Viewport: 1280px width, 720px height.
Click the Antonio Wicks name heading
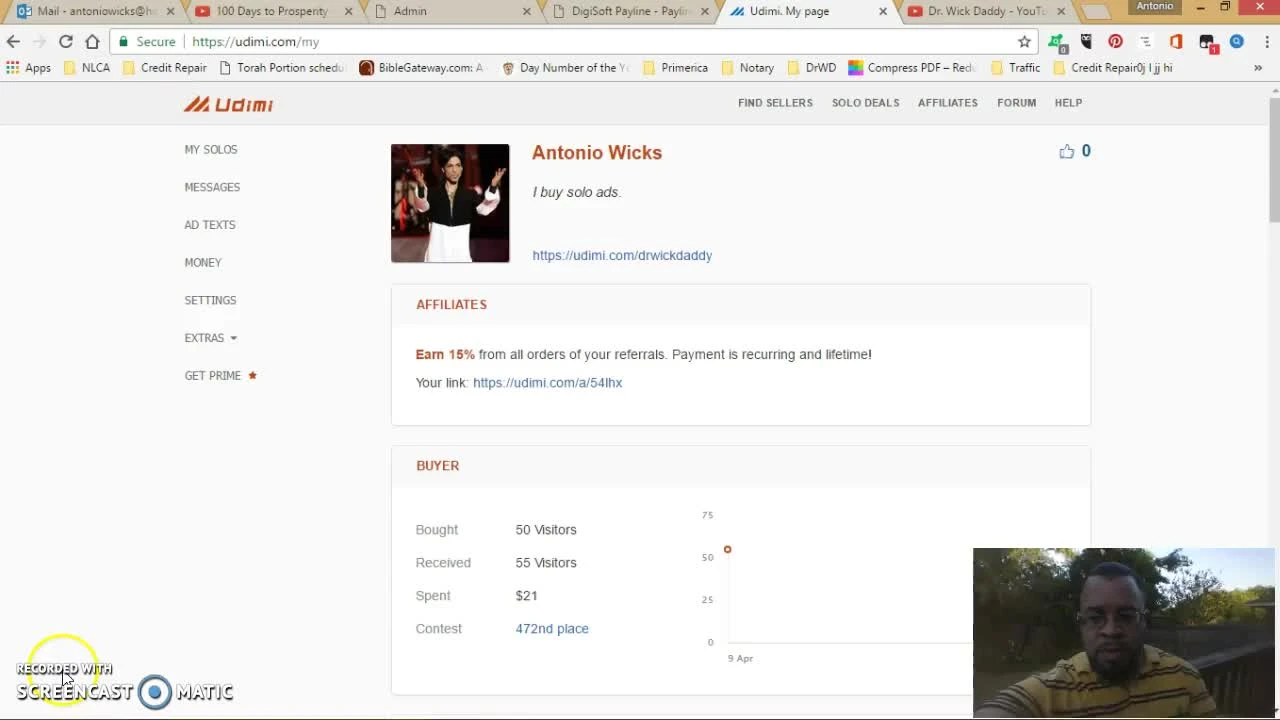[597, 153]
